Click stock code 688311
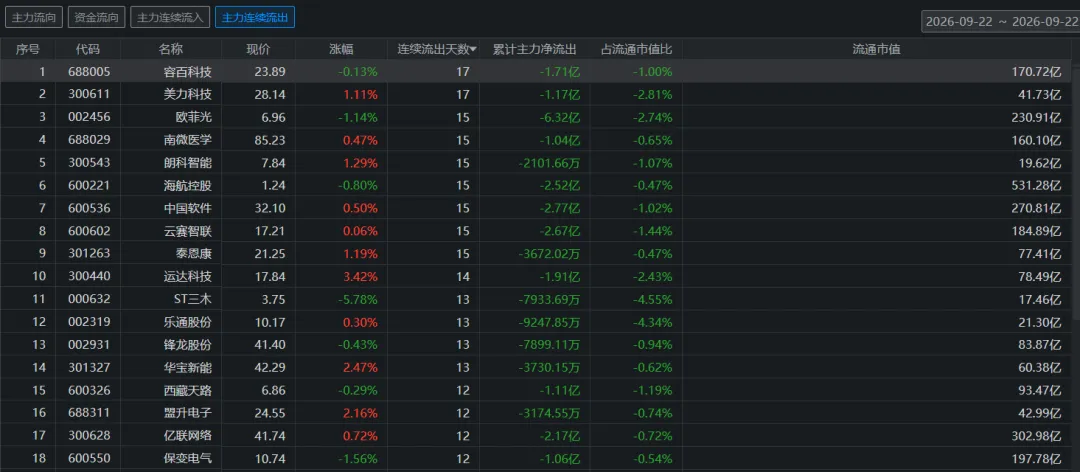Image resolution: width=1080 pixels, height=472 pixels. (89, 413)
